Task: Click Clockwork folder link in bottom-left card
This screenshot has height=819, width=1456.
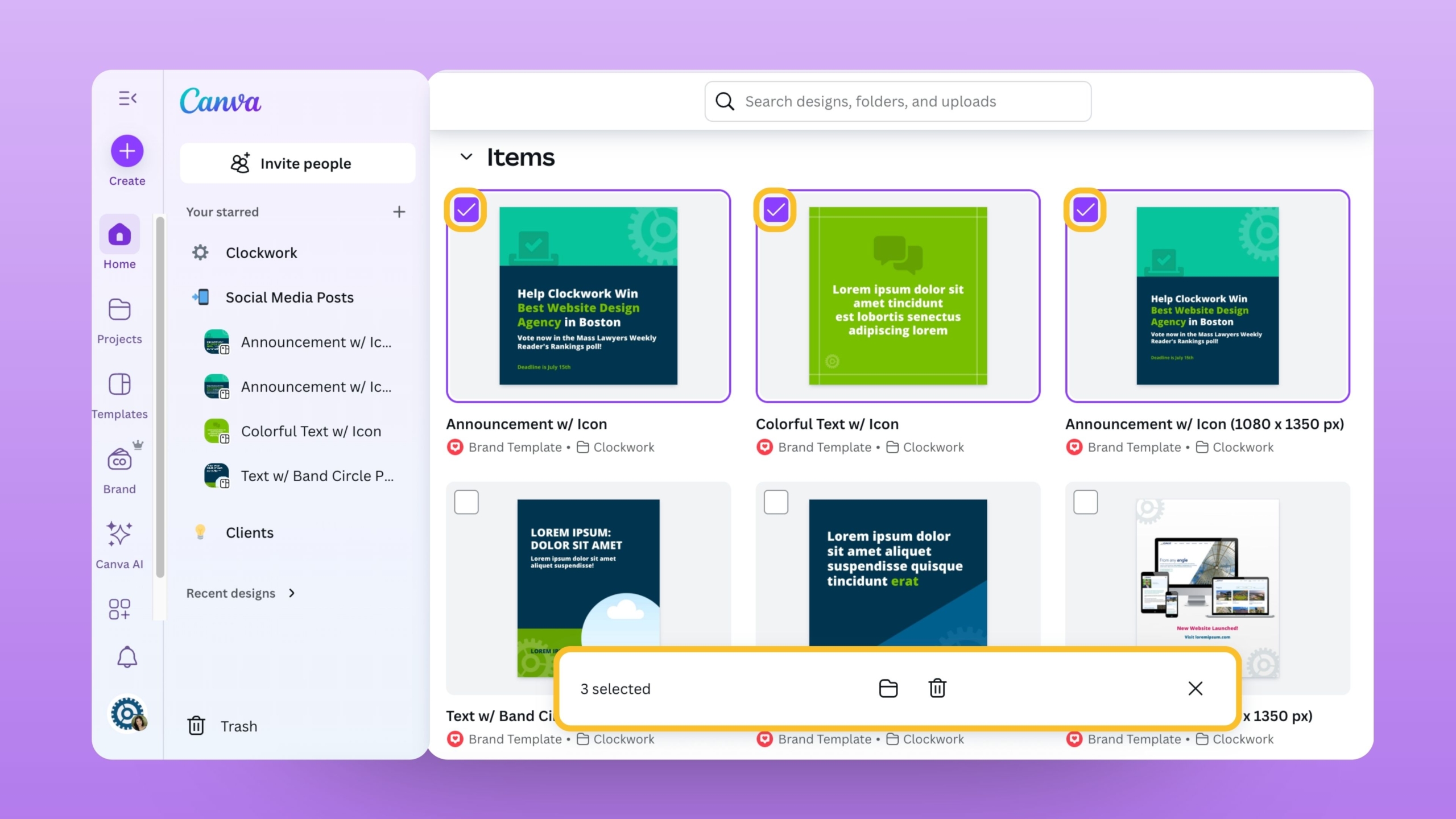Action: [615, 739]
